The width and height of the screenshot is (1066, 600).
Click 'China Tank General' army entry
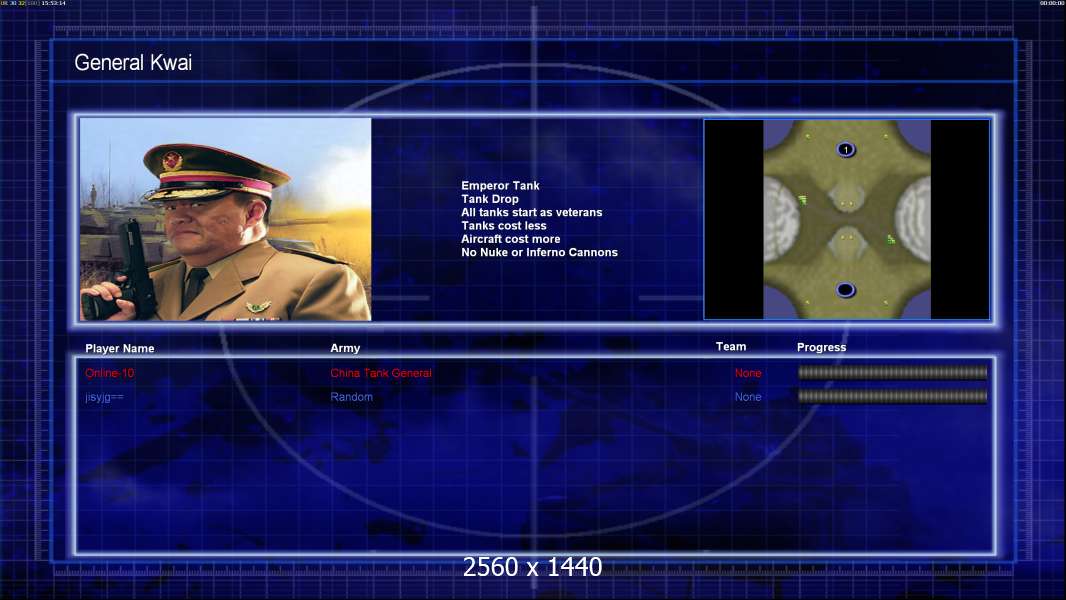pos(381,373)
